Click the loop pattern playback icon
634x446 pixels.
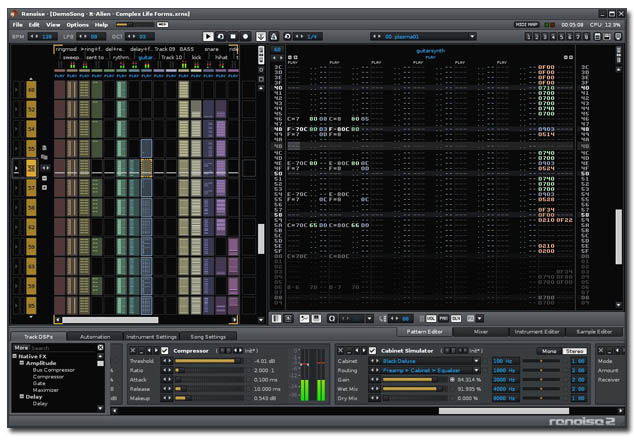pyautogui.click(x=221, y=36)
